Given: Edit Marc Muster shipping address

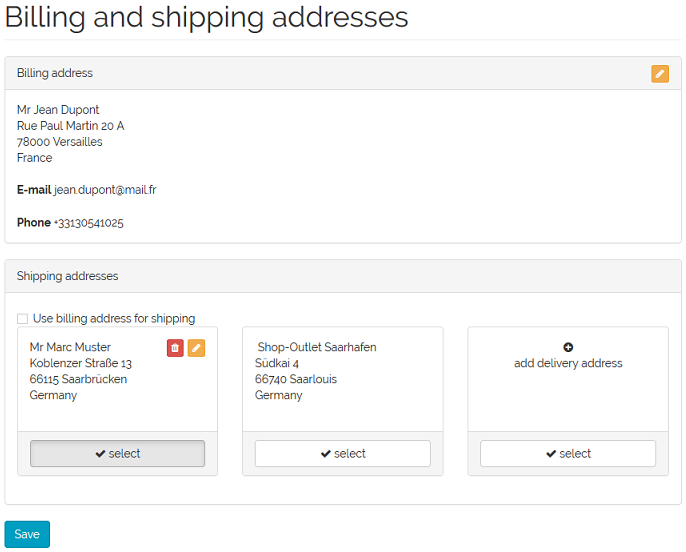Looking at the screenshot, I should (x=196, y=348).
